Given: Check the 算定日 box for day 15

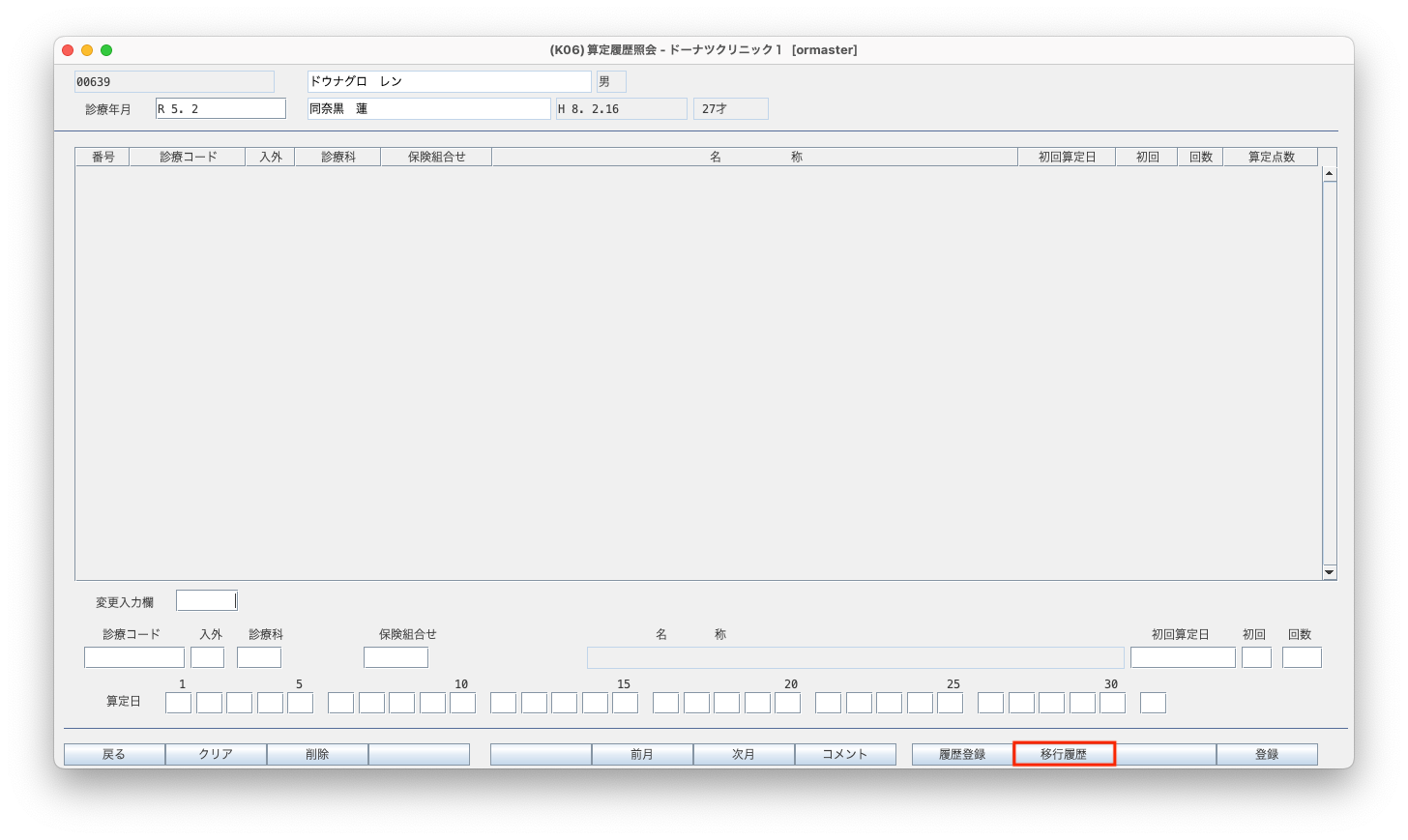Looking at the screenshot, I should [x=625, y=703].
